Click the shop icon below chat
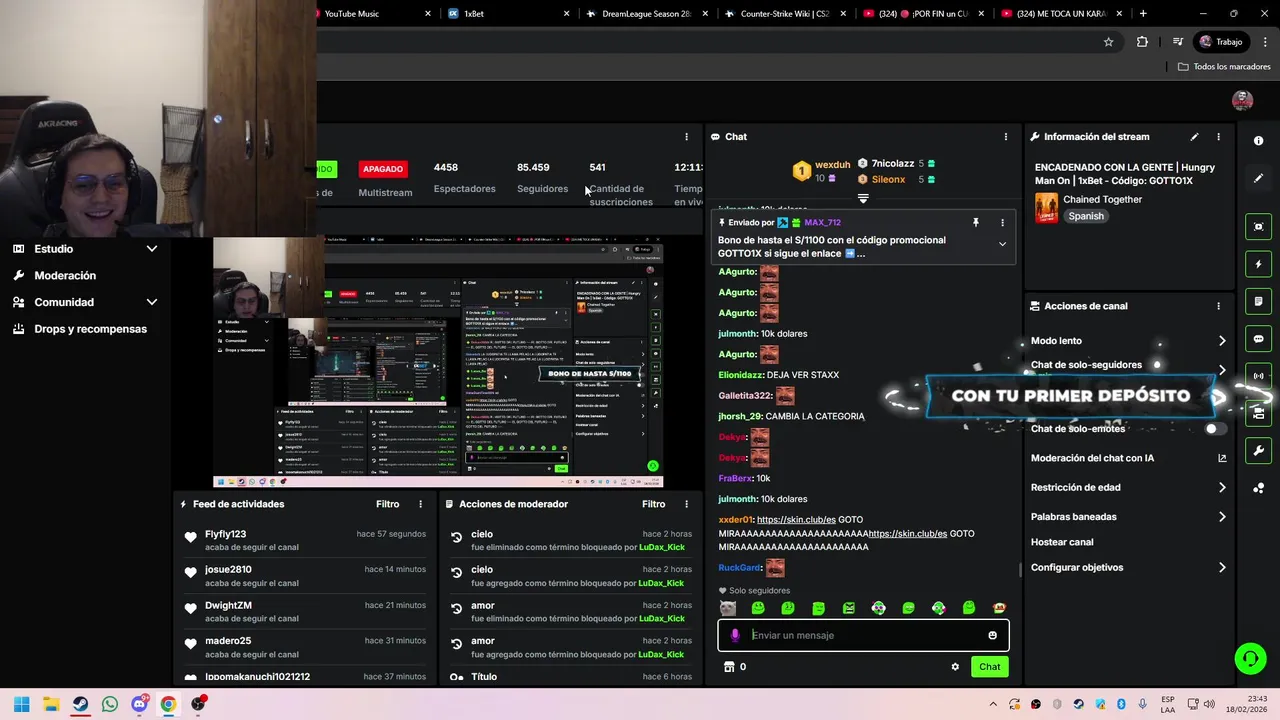Screen dimensions: 1280x720 pyautogui.click(x=729, y=667)
